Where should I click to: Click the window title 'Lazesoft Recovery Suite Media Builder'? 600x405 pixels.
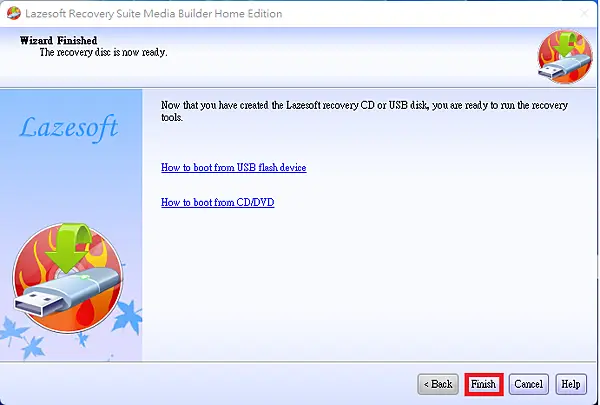pos(153,14)
